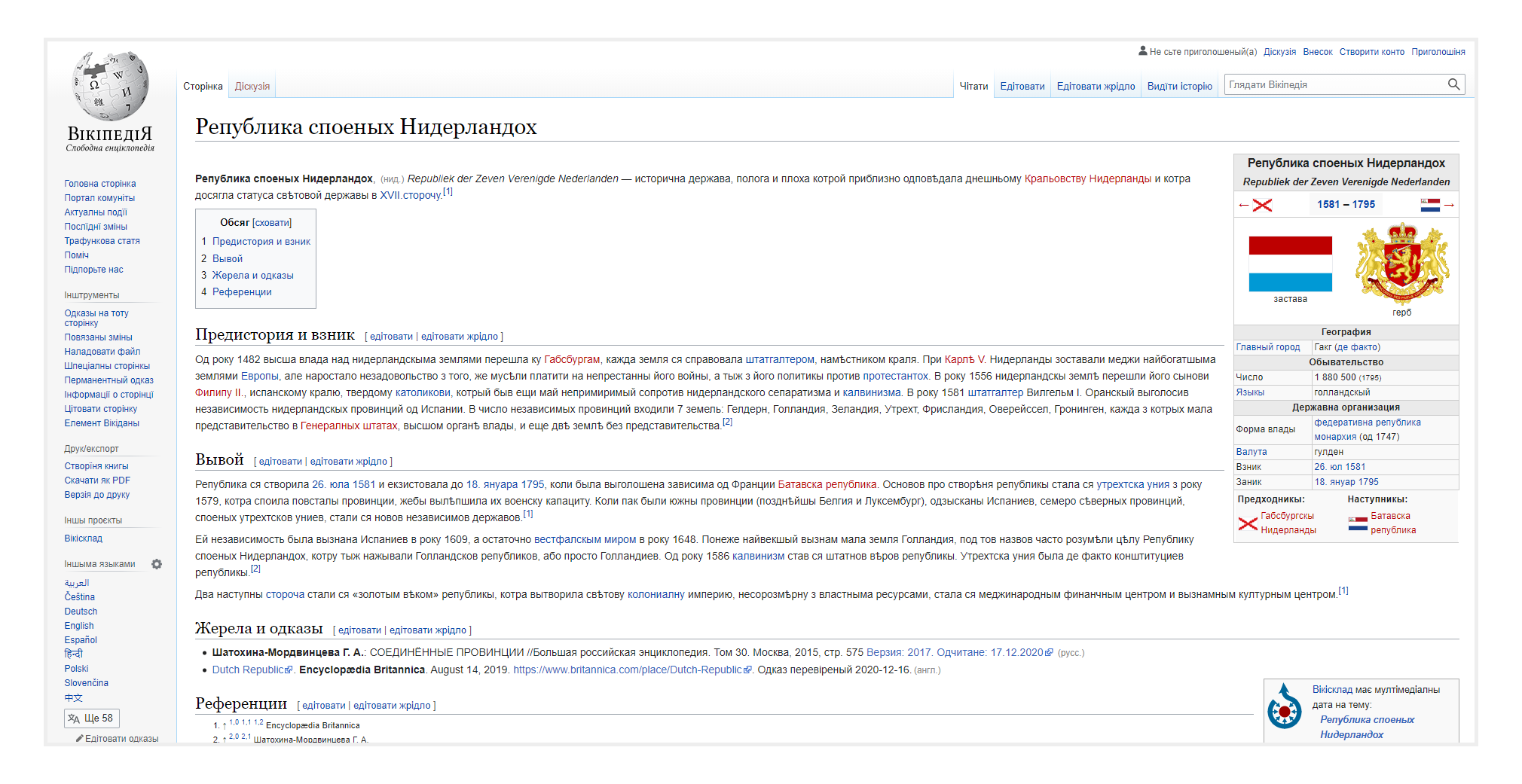Click the Приголошіня login link

tap(1438, 52)
